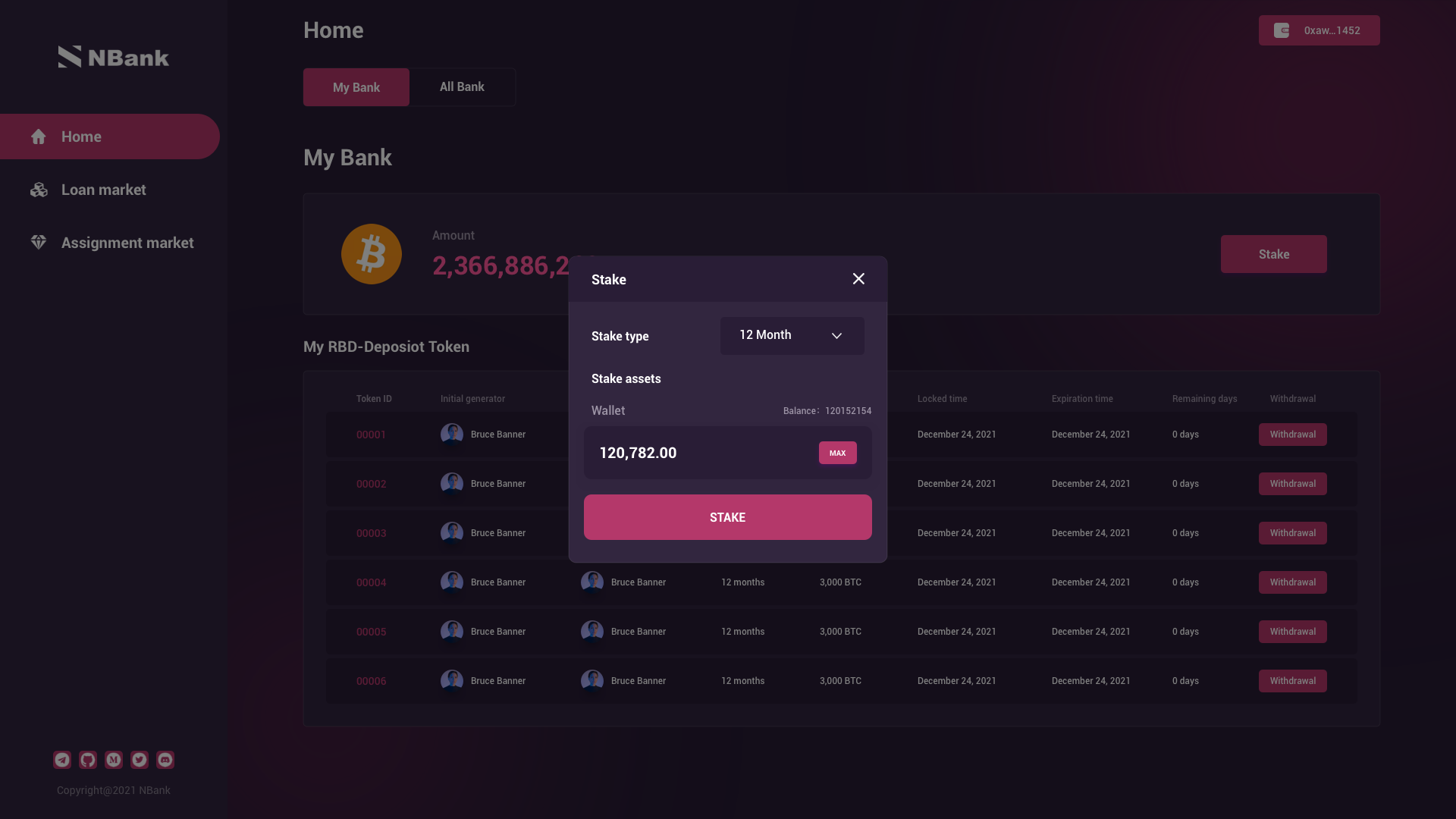Select the My Bank tab
Screen dimensions: 1456x819
point(356,87)
